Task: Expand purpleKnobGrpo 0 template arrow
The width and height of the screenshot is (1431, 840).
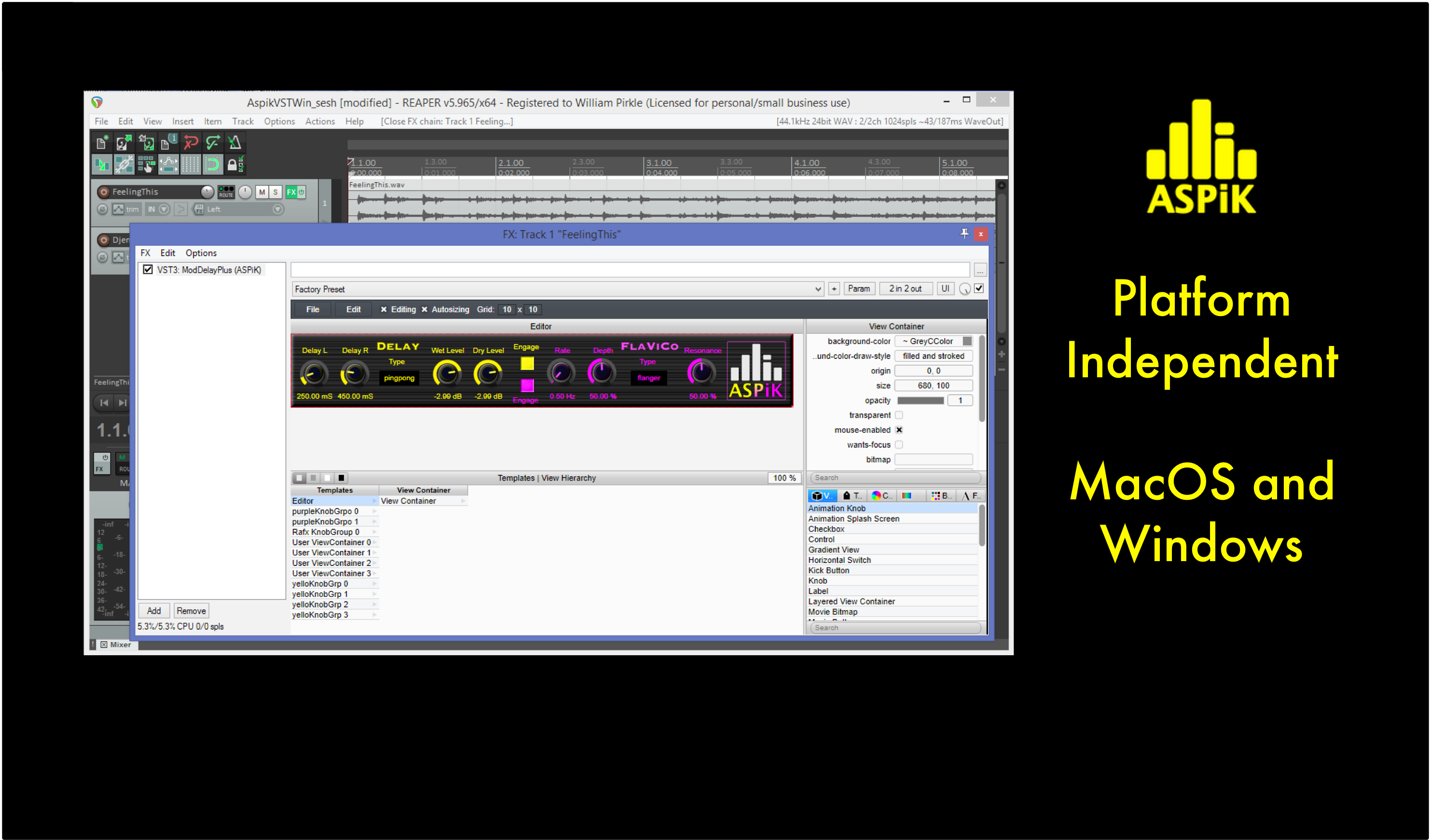Action: point(374,511)
